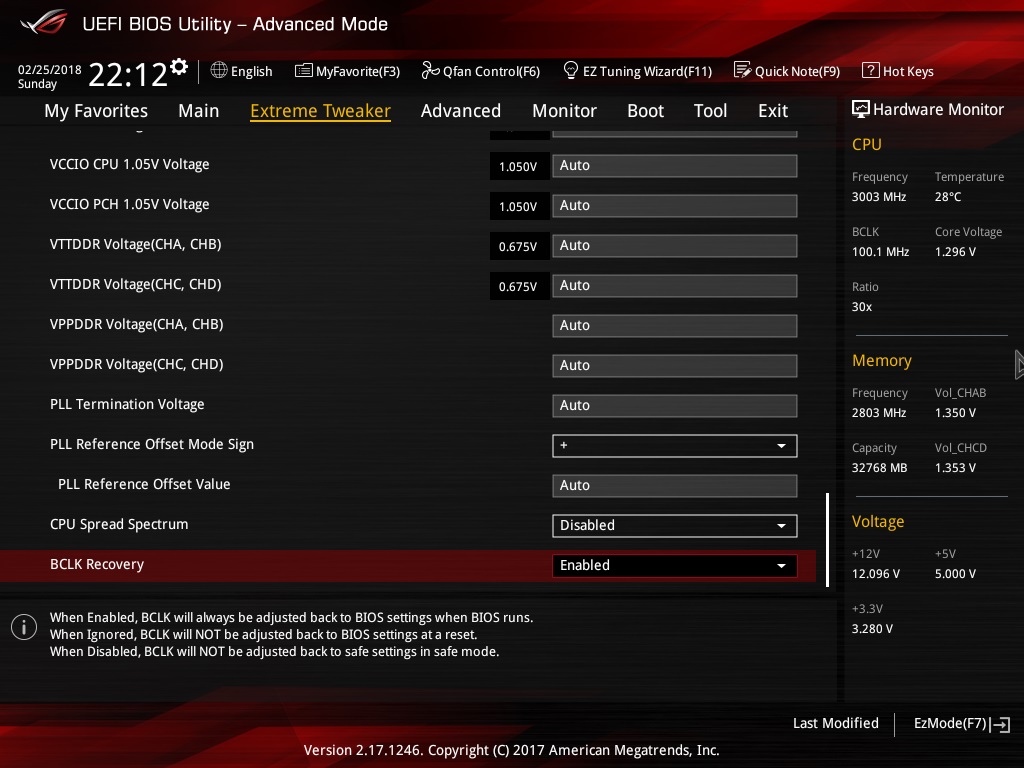Image resolution: width=1024 pixels, height=768 pixels.
Task: Click the +12V reading 12.096 V
Action: pos(875,573)
